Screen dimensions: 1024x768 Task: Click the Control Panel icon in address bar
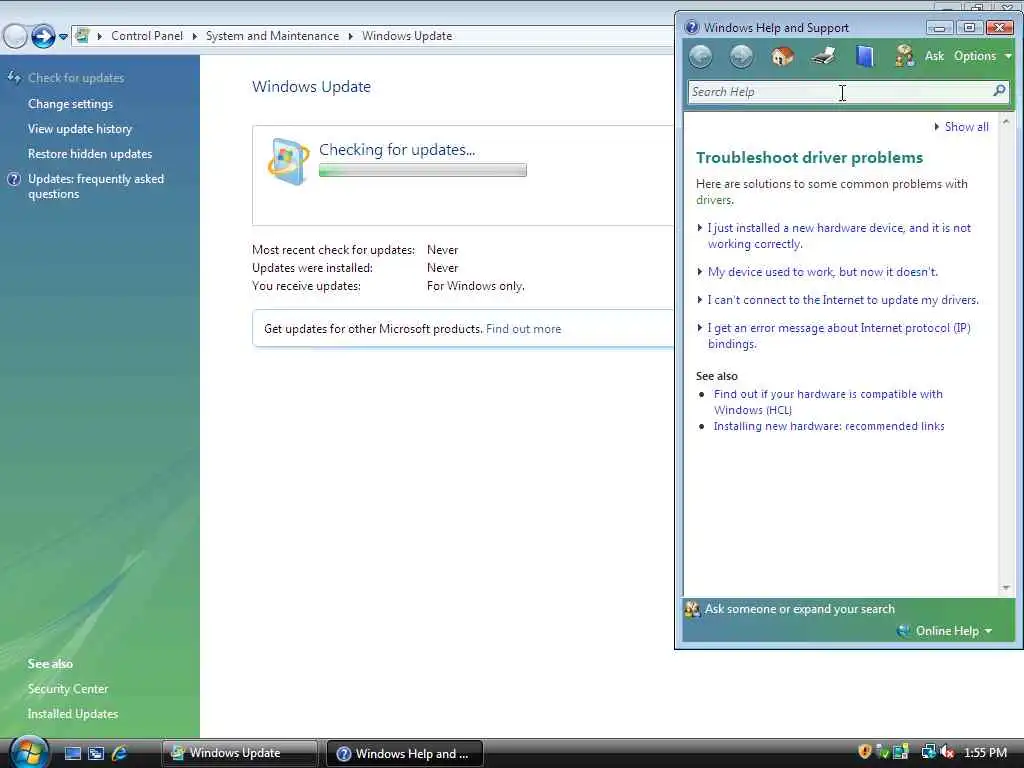point(82,35)
